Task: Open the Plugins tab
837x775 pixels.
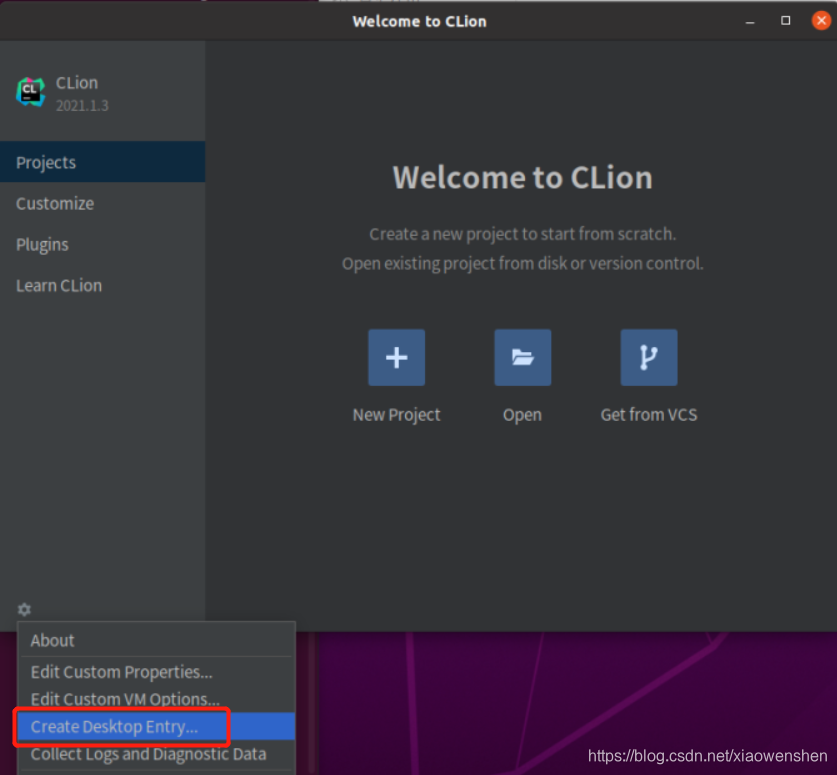Action: (x=102, y=244)
